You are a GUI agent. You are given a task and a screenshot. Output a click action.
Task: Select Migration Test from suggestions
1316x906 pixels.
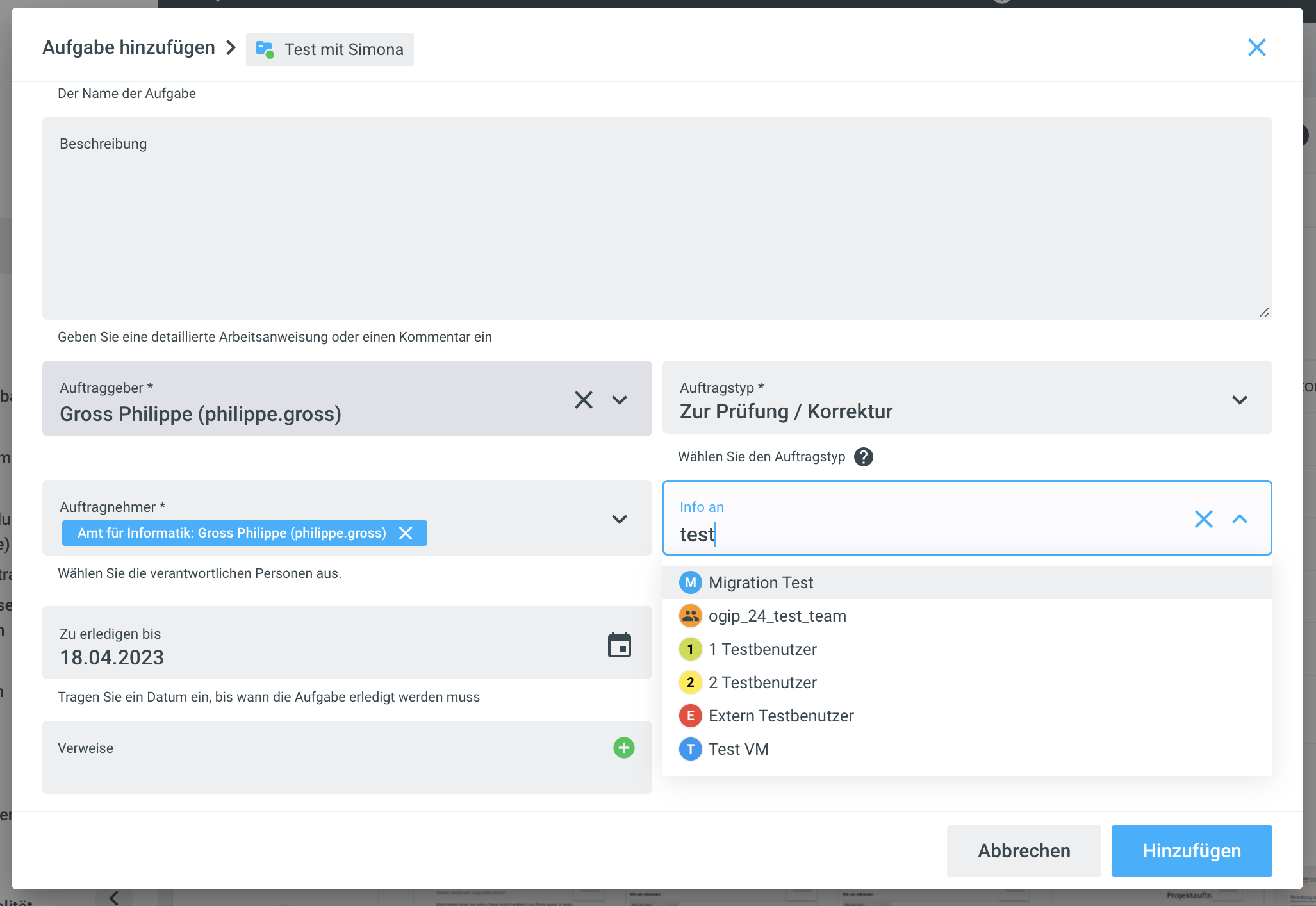(x=761, y=582)
